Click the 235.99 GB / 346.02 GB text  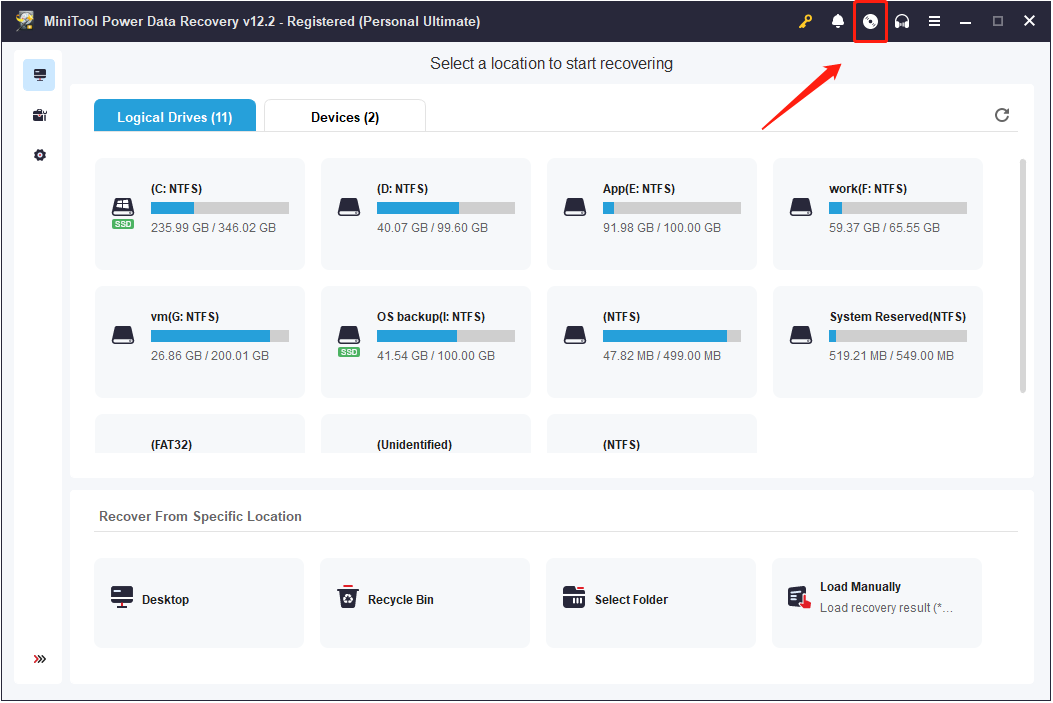(x=214, y=228)
